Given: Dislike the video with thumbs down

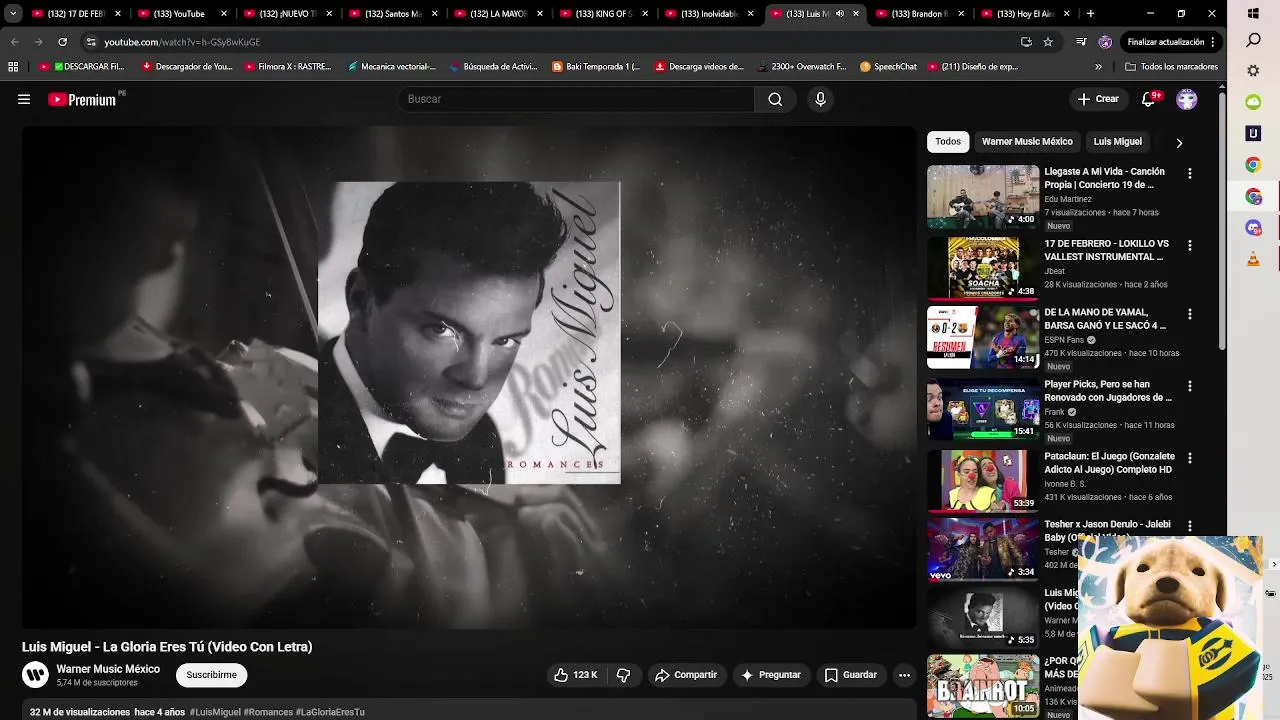Looking at the screenshot, I should tap(623, 675).
